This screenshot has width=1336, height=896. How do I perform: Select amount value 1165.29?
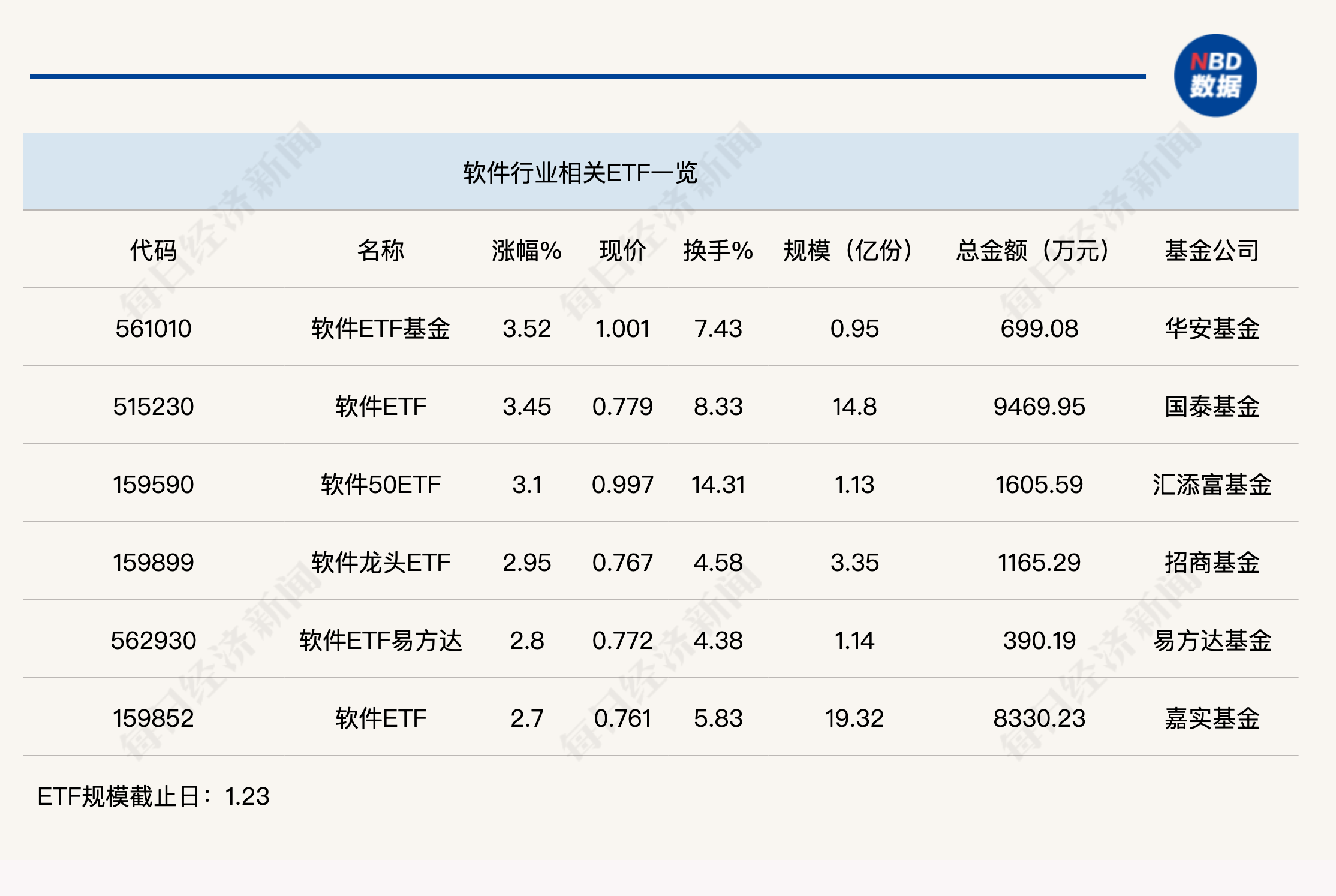point(1039,563)
